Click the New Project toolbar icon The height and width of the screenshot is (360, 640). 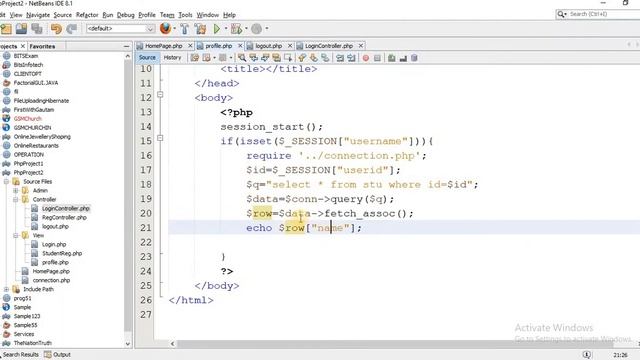(6, 29)
